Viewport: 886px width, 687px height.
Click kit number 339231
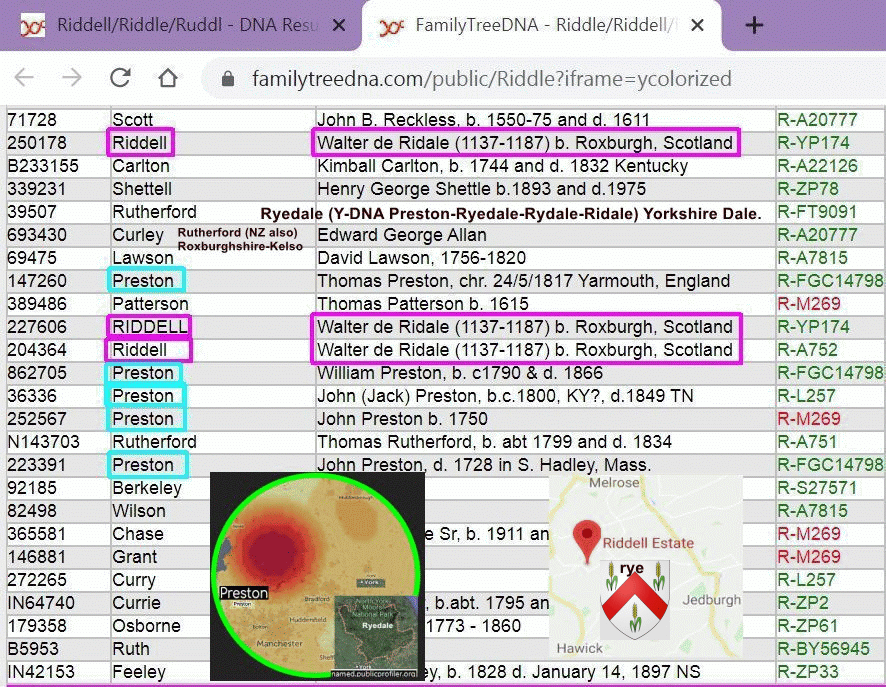tap(37, 189)
